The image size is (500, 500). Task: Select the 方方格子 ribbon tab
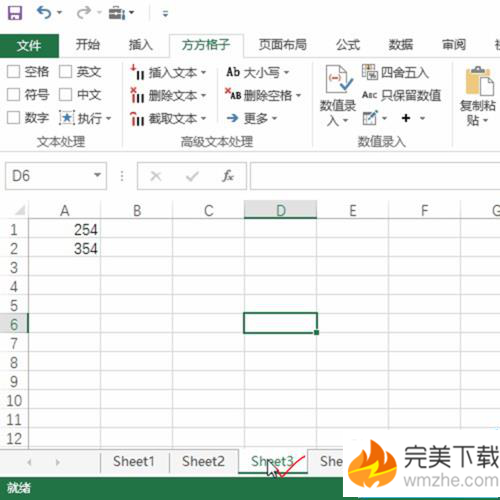click(206, 45)
